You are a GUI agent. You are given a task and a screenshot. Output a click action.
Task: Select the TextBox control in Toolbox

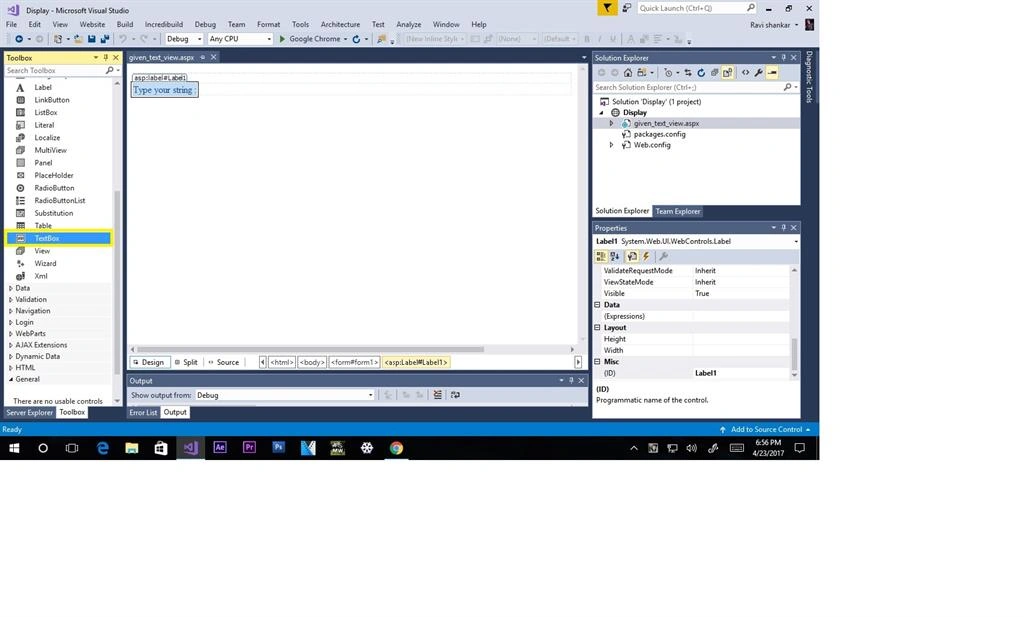click(x=59, y=238)
